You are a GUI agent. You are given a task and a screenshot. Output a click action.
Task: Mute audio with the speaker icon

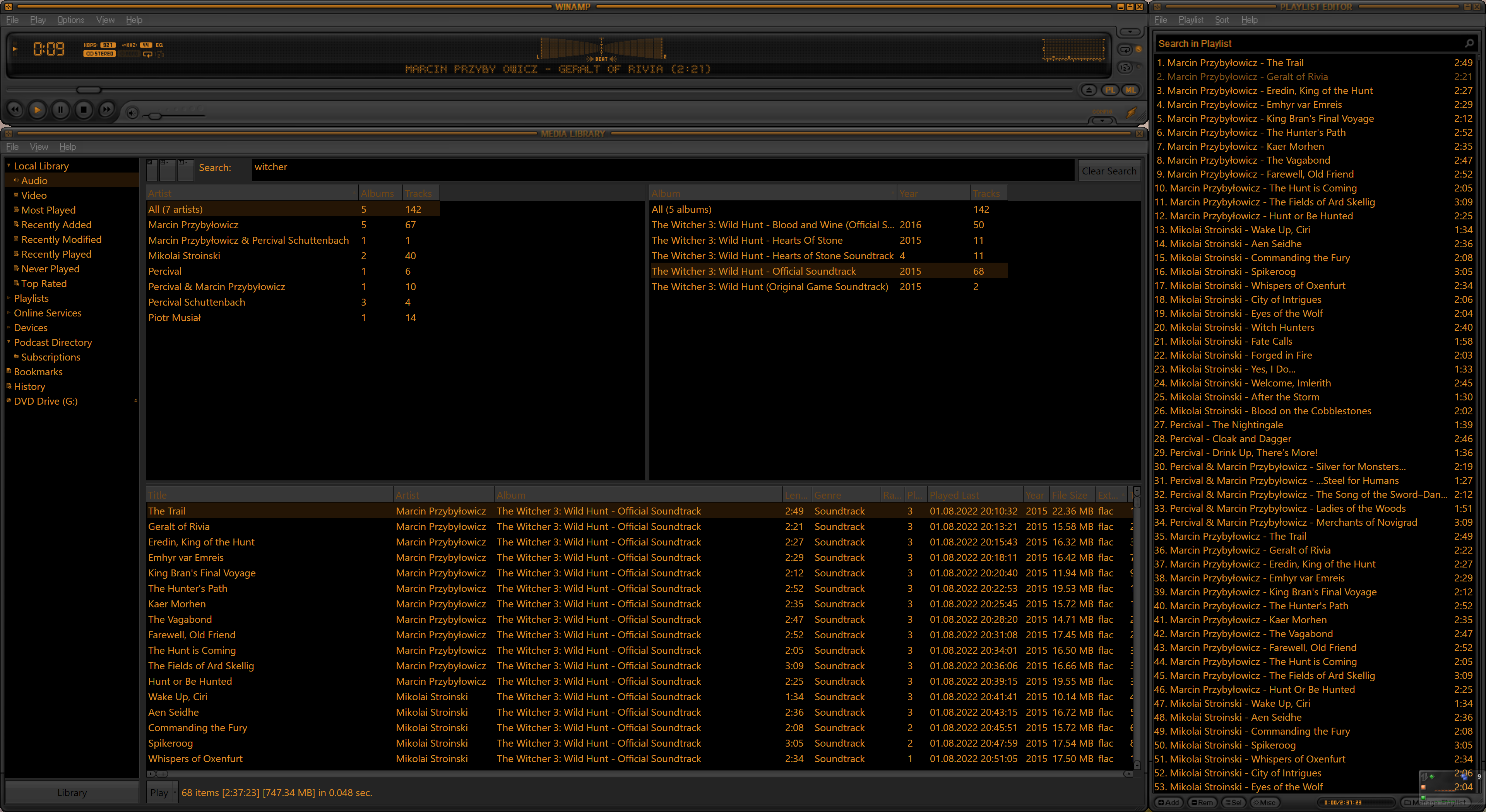132,113
